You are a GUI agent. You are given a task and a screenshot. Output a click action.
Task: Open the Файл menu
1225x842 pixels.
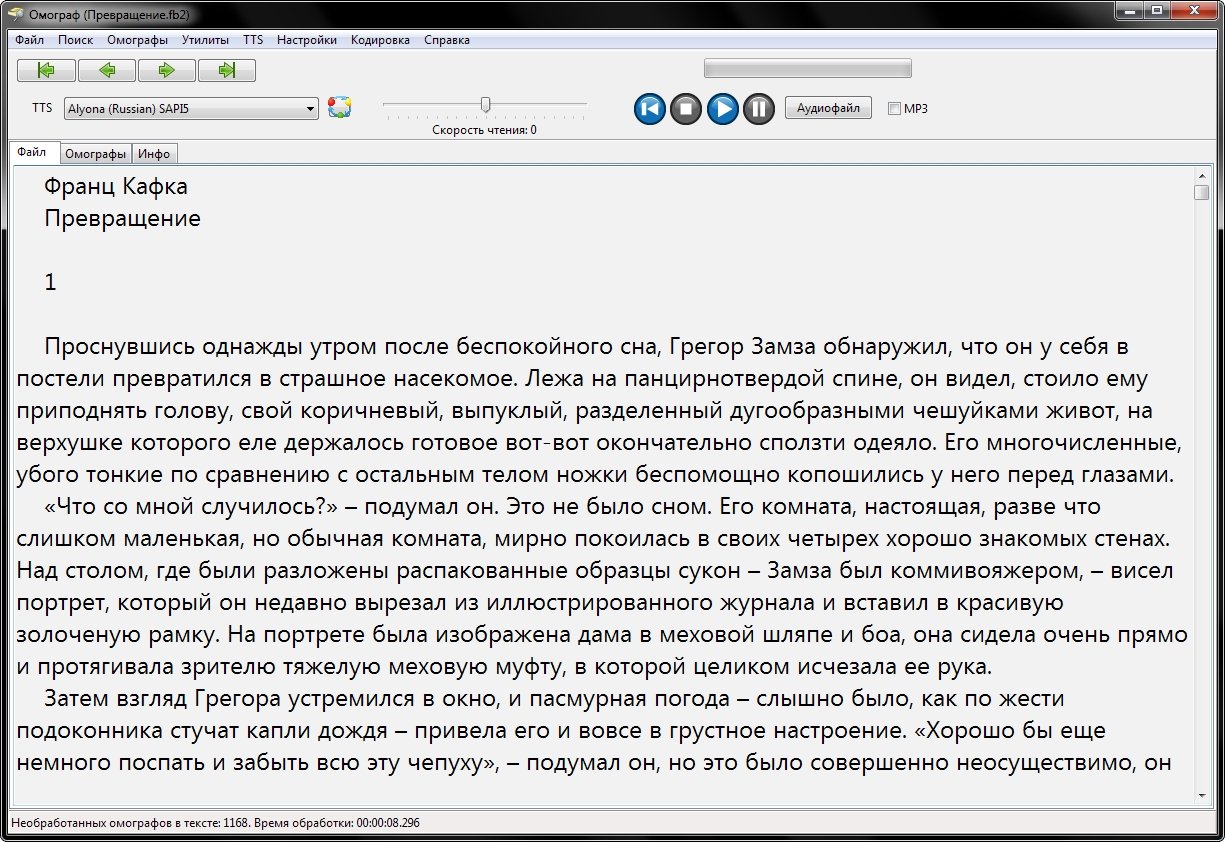point(30,40)
